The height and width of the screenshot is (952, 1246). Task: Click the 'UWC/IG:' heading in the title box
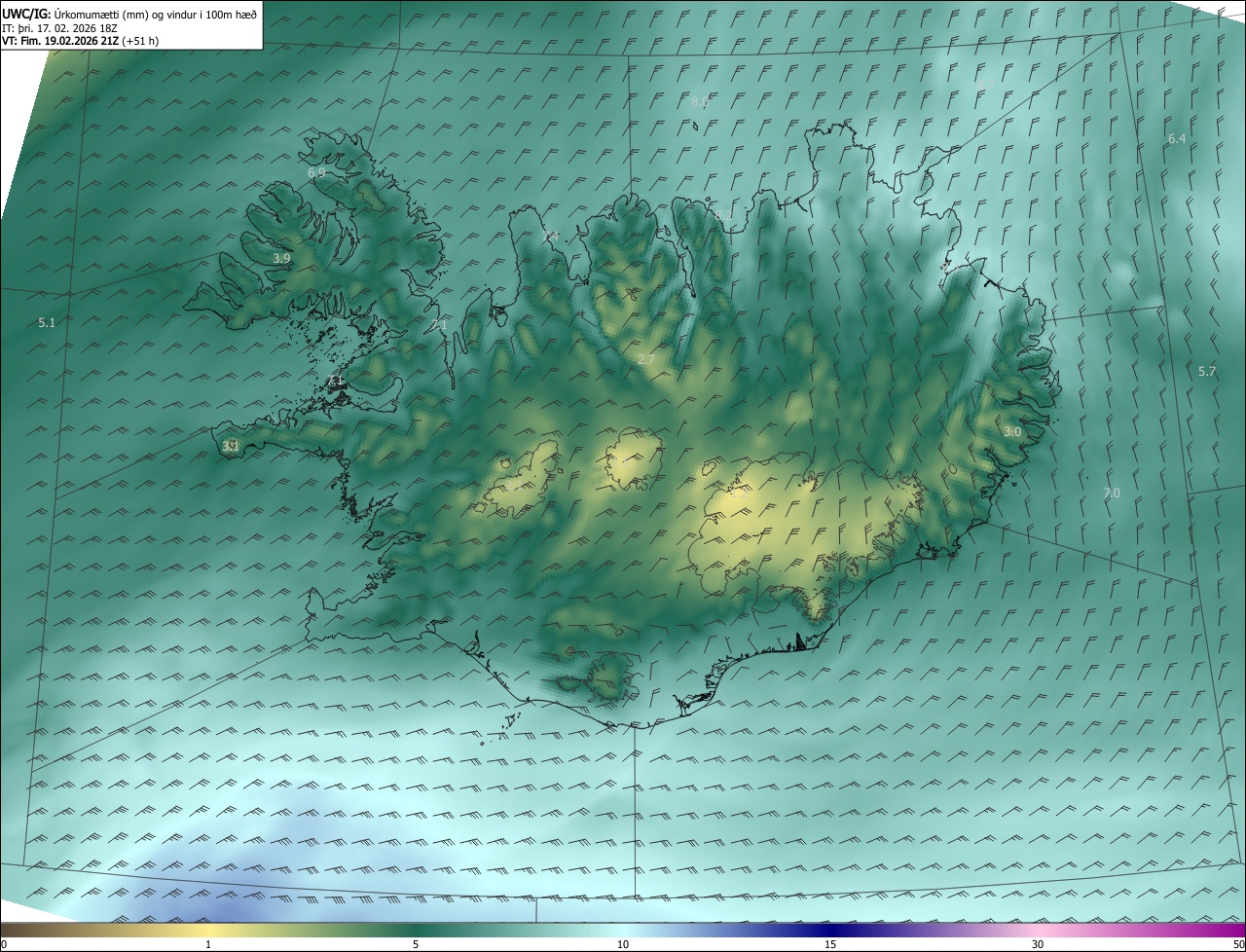26,14
